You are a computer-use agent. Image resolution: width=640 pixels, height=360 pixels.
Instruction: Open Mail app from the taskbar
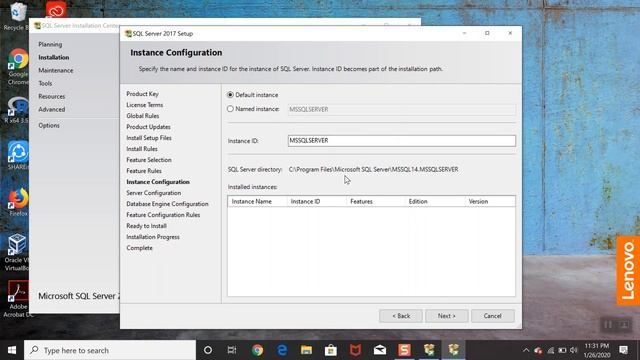(x=380, y=350)
